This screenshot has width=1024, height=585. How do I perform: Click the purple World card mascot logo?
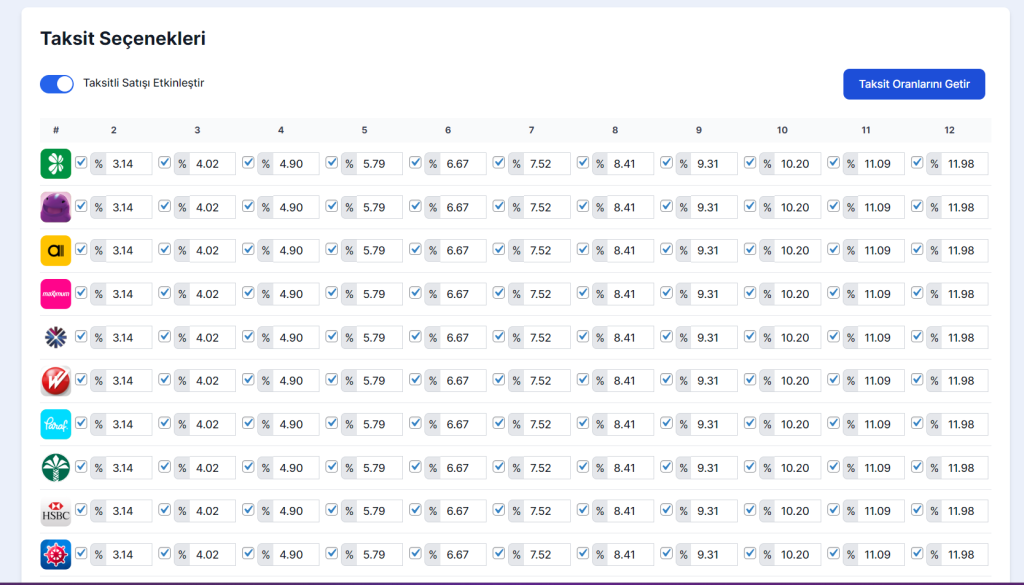point(55,207)
